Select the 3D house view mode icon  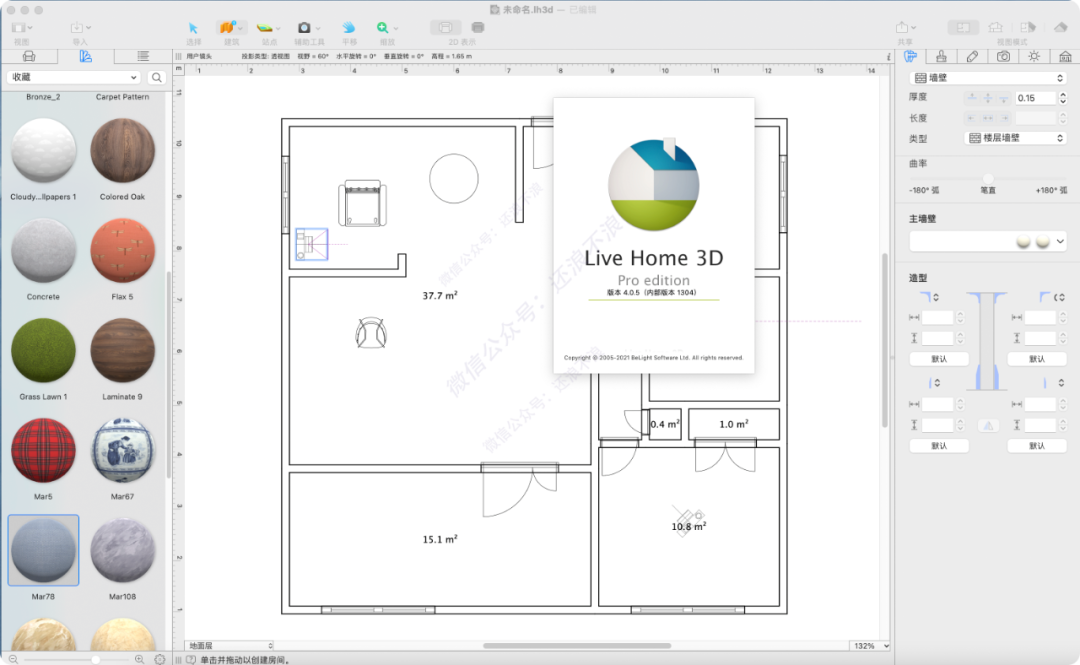tap(995, 28)
